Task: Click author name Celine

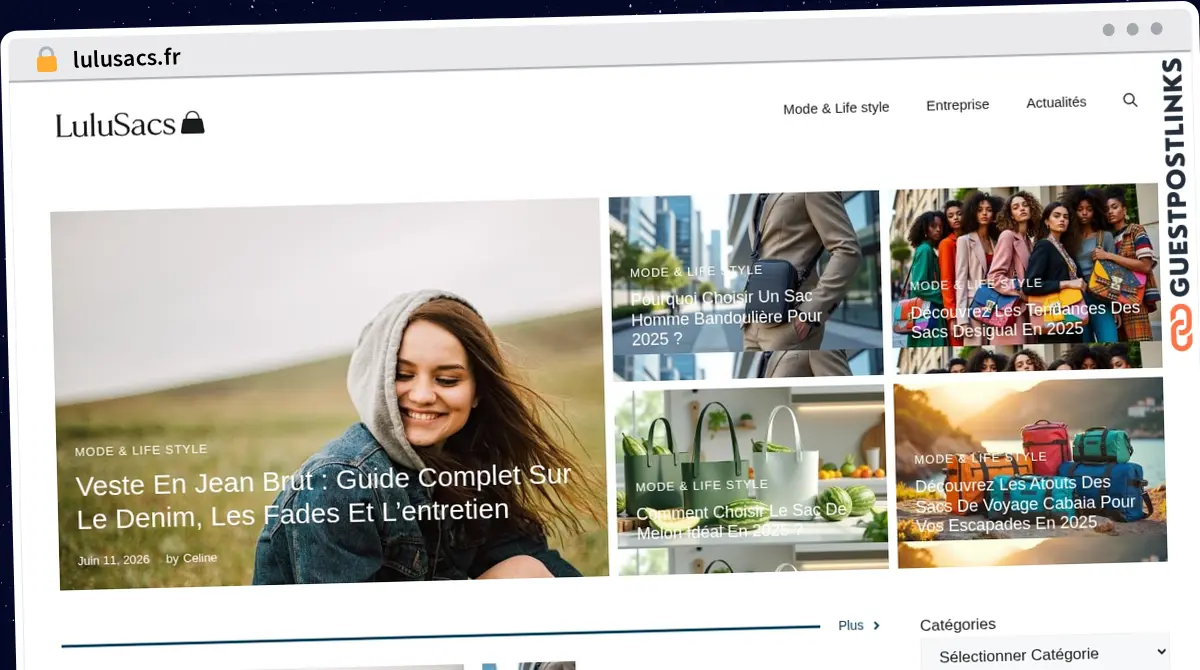Action: tap(200, 558)
